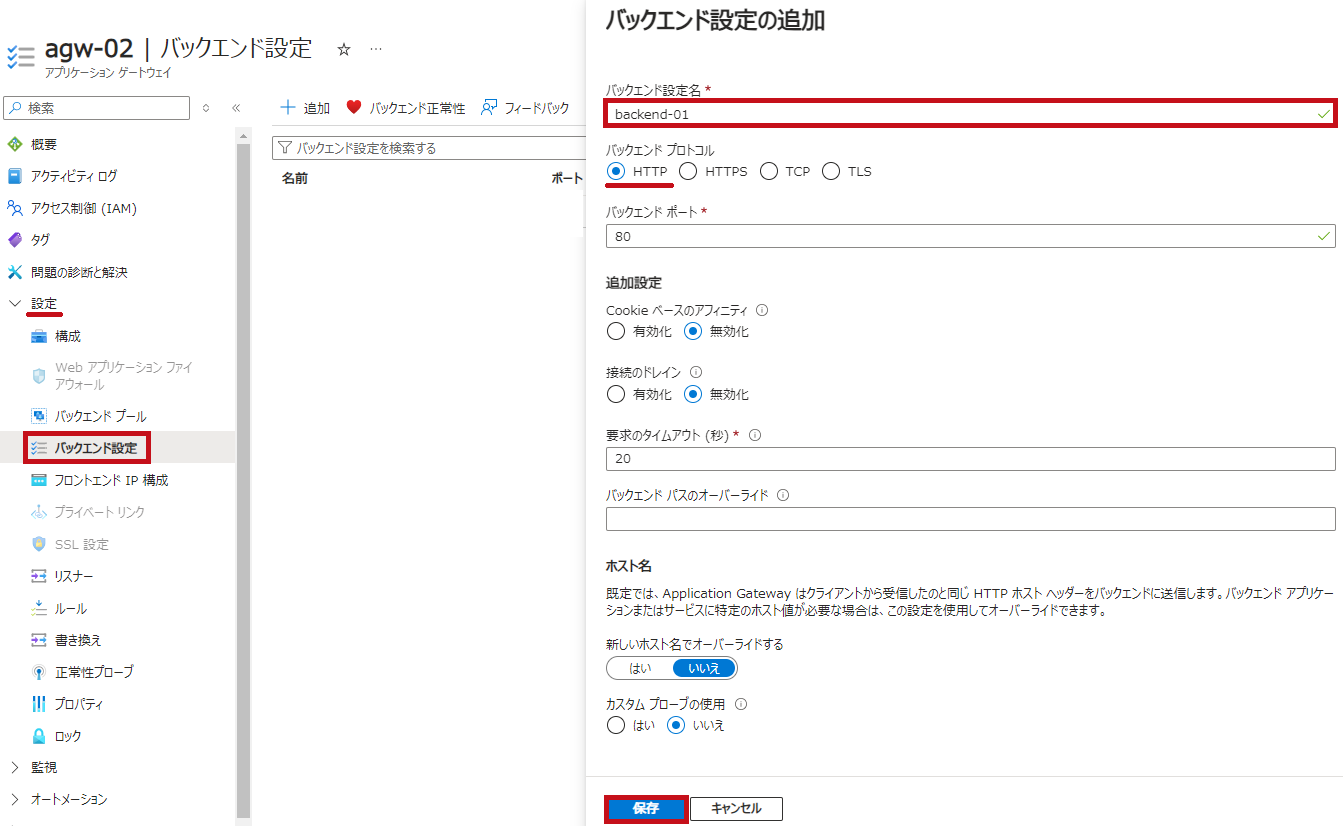The width and height of the screenshot is (1343, 826).
Task: Expand the 監視 (Monitoring) section
Action: tap(14, 768)
